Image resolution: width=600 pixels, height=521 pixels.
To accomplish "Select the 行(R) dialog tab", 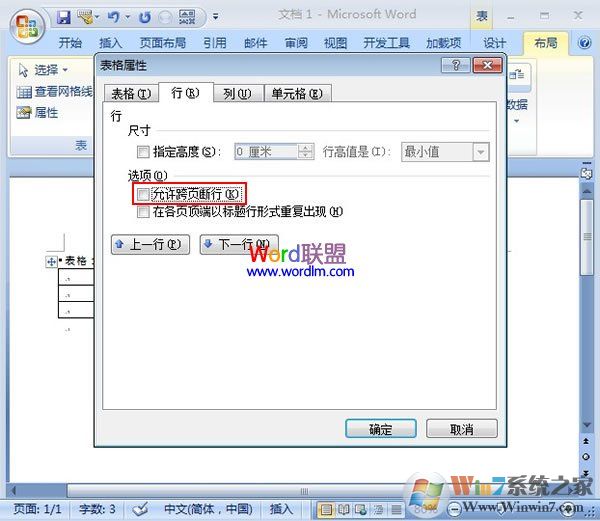I will coord(186,93).
